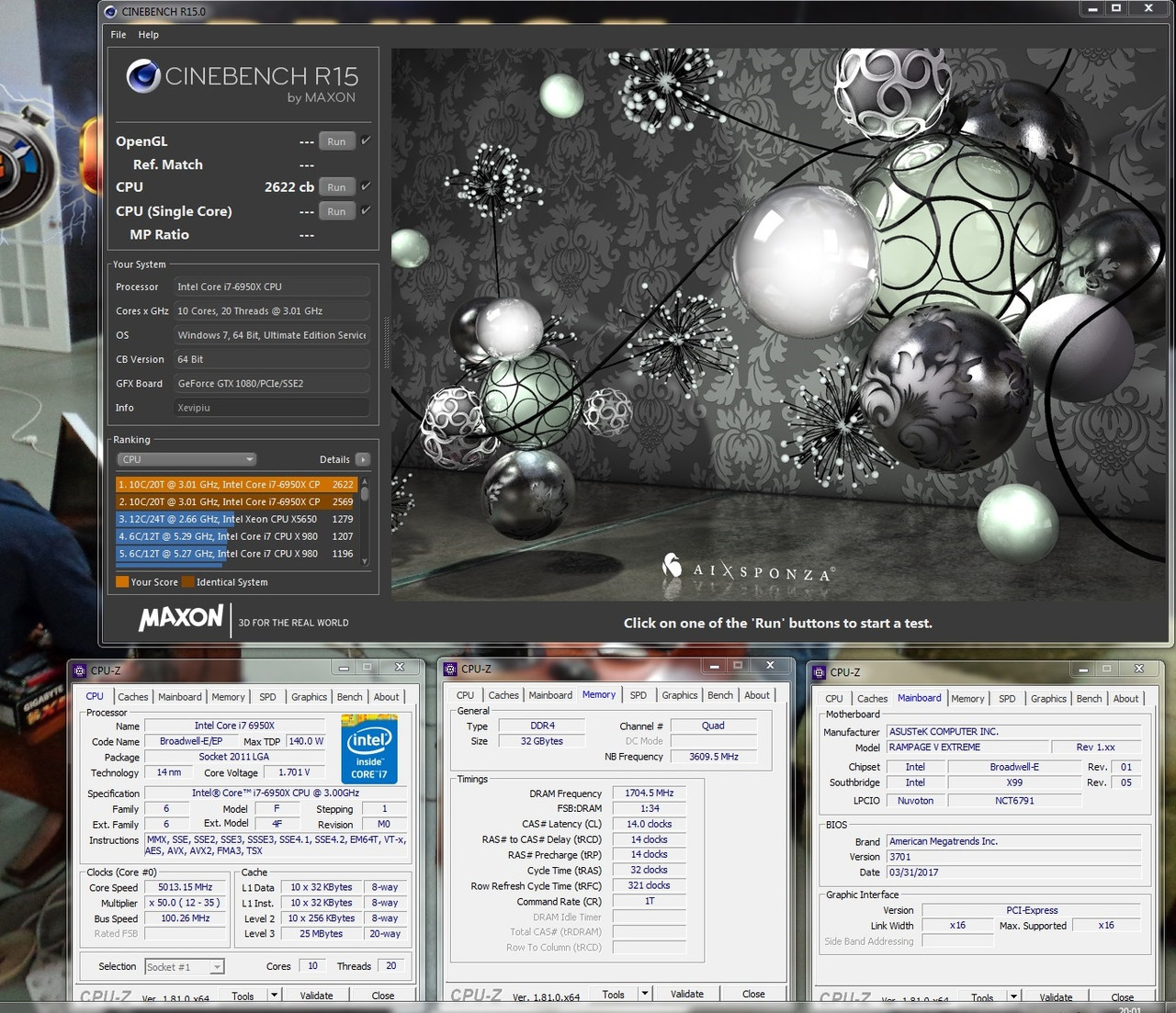Switch to SPD tab in Memory CPU-Z

coord(639,695)
